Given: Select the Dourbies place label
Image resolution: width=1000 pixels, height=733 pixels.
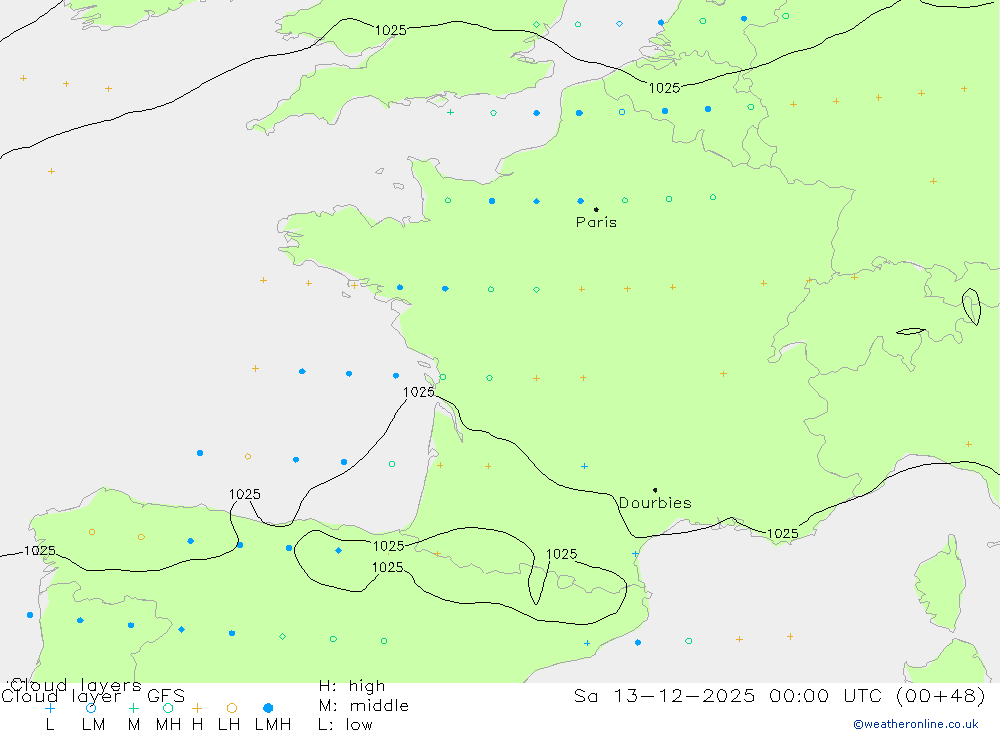Looking at the screenshot, I should (655, 503).
